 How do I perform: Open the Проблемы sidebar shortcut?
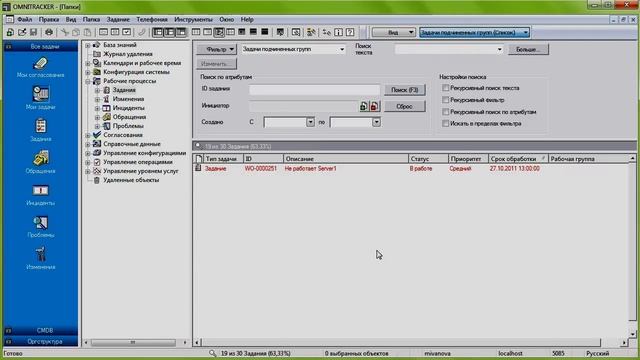[40, 227]
